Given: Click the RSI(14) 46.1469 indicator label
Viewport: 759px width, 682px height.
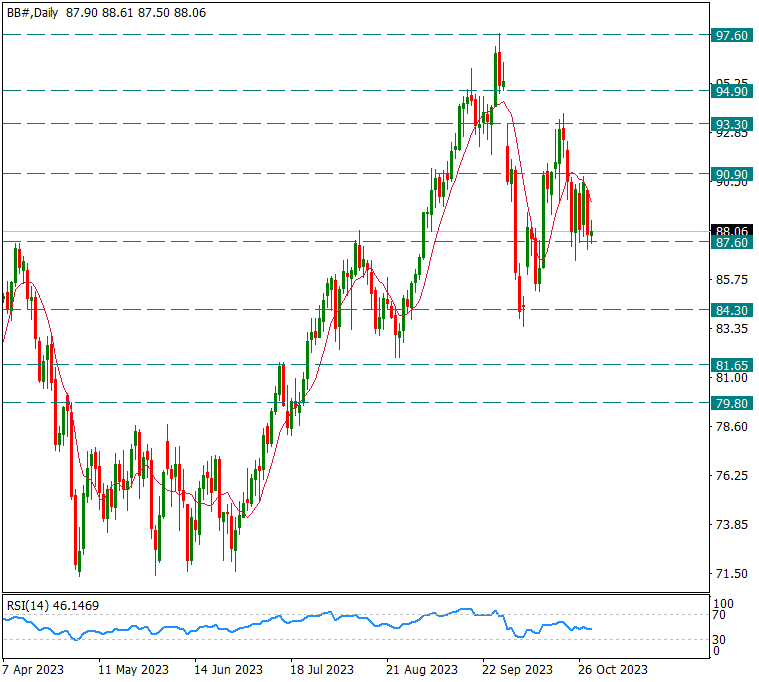Looking at the screenshot, I should coord(53,606).
